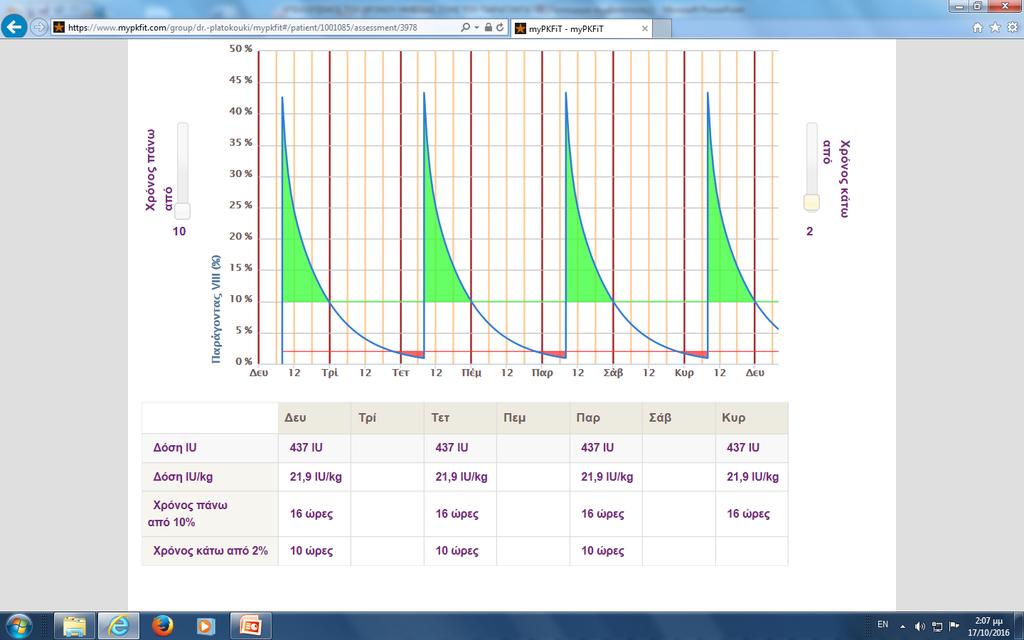The image size is (1024, 640).
Task: Open Favorites star icon
Action: point(995,27)
